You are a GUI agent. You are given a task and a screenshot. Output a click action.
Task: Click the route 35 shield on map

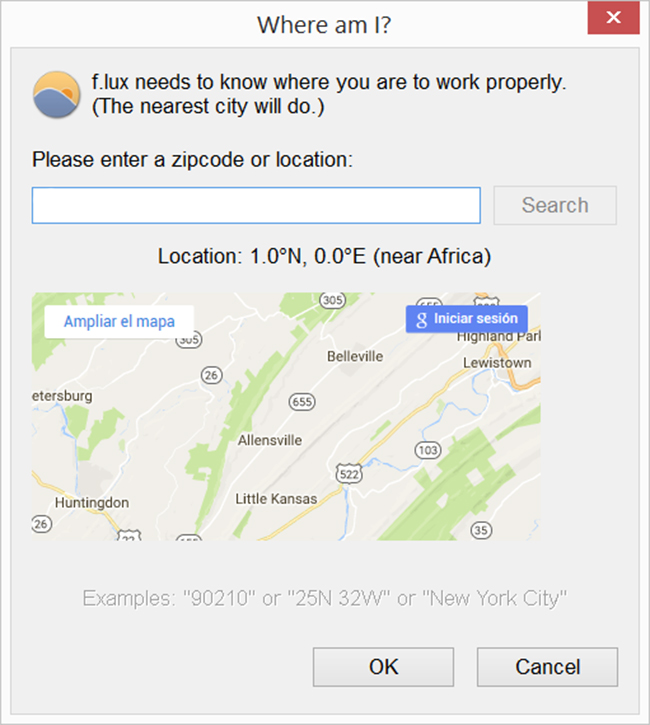point(482,529)
